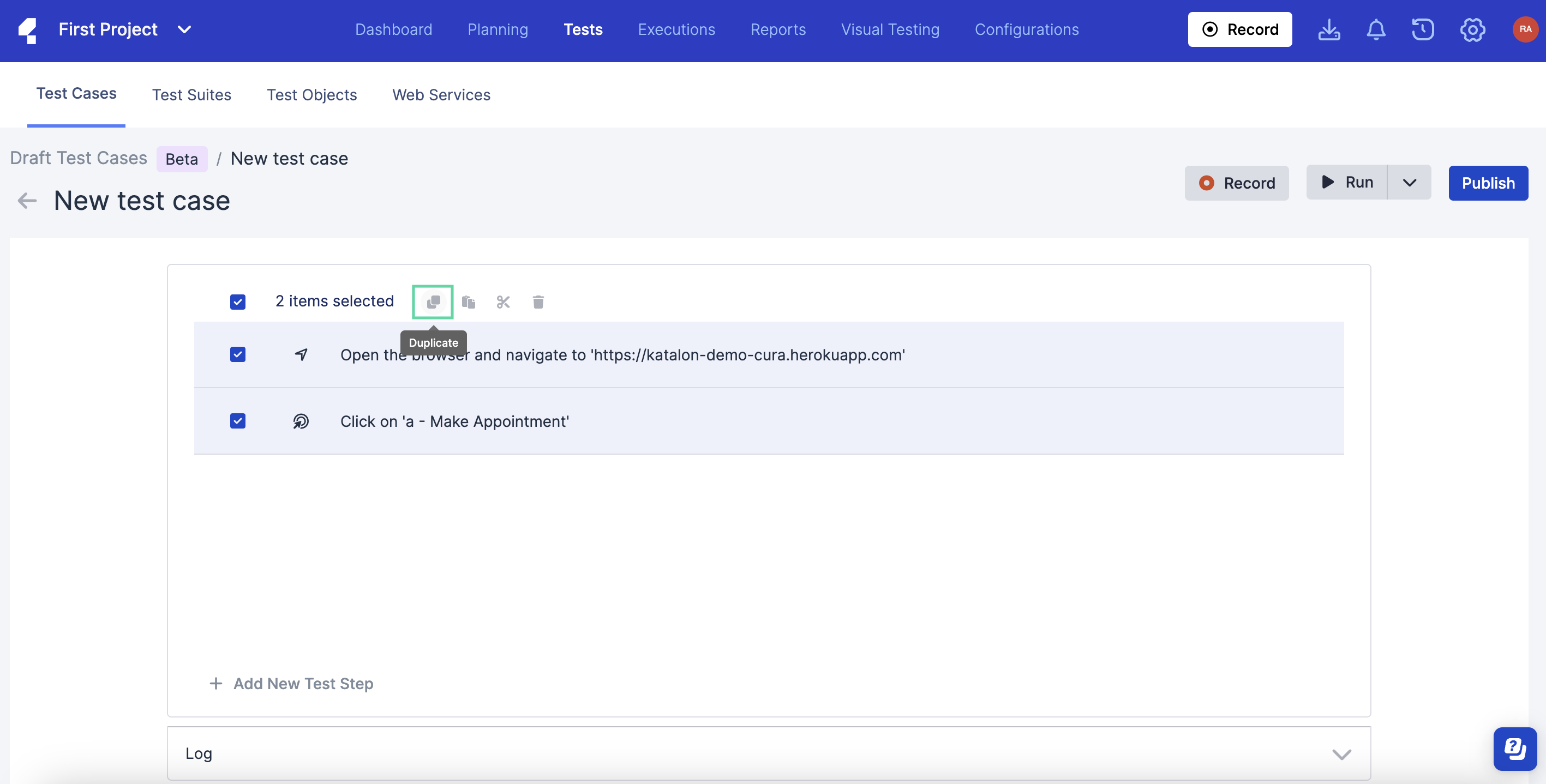
Task: Click the 'New test case' breadcrumb text
Action: [x=289, y=158]
